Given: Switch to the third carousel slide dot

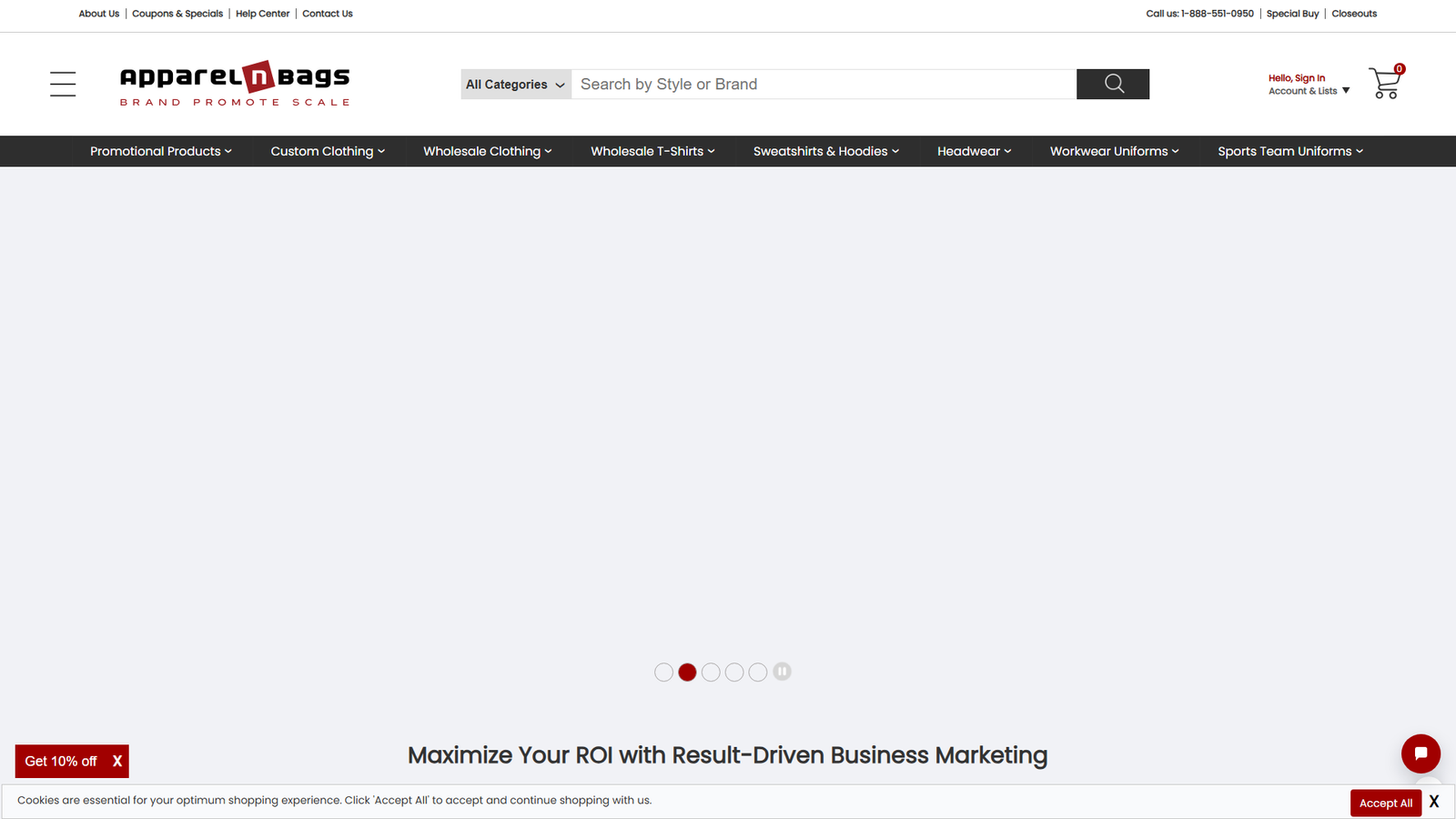Looking at the screenshot, I should click(x=711, y=672).
